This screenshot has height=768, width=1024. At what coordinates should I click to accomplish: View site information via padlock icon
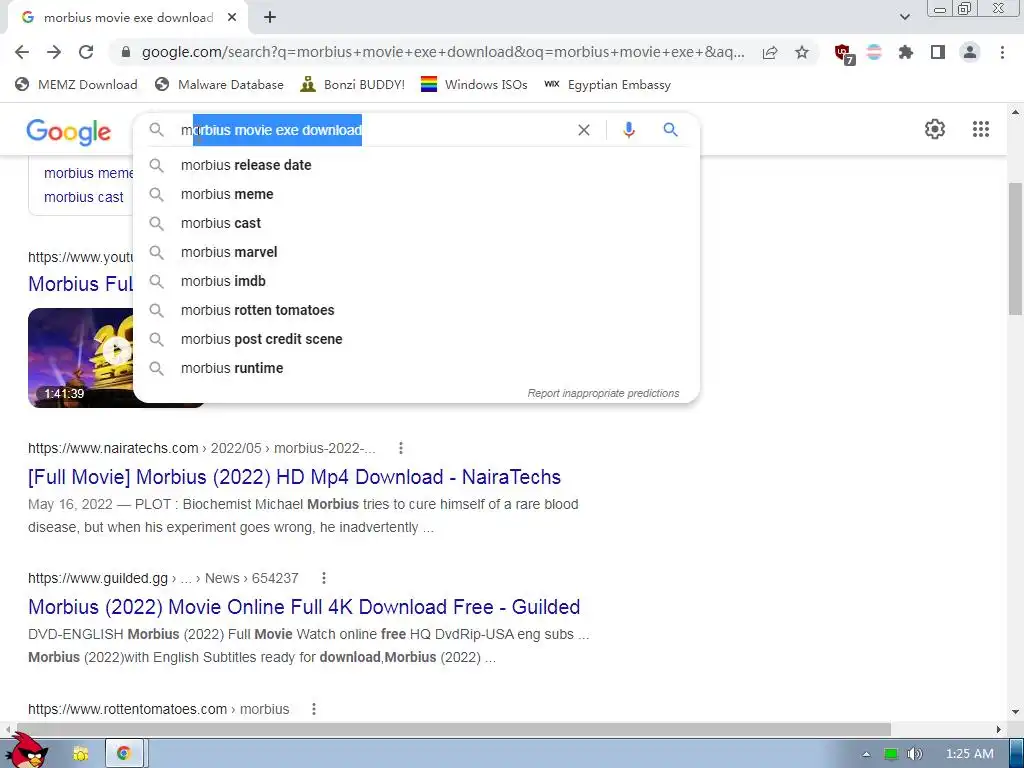(x=126, y=52)
